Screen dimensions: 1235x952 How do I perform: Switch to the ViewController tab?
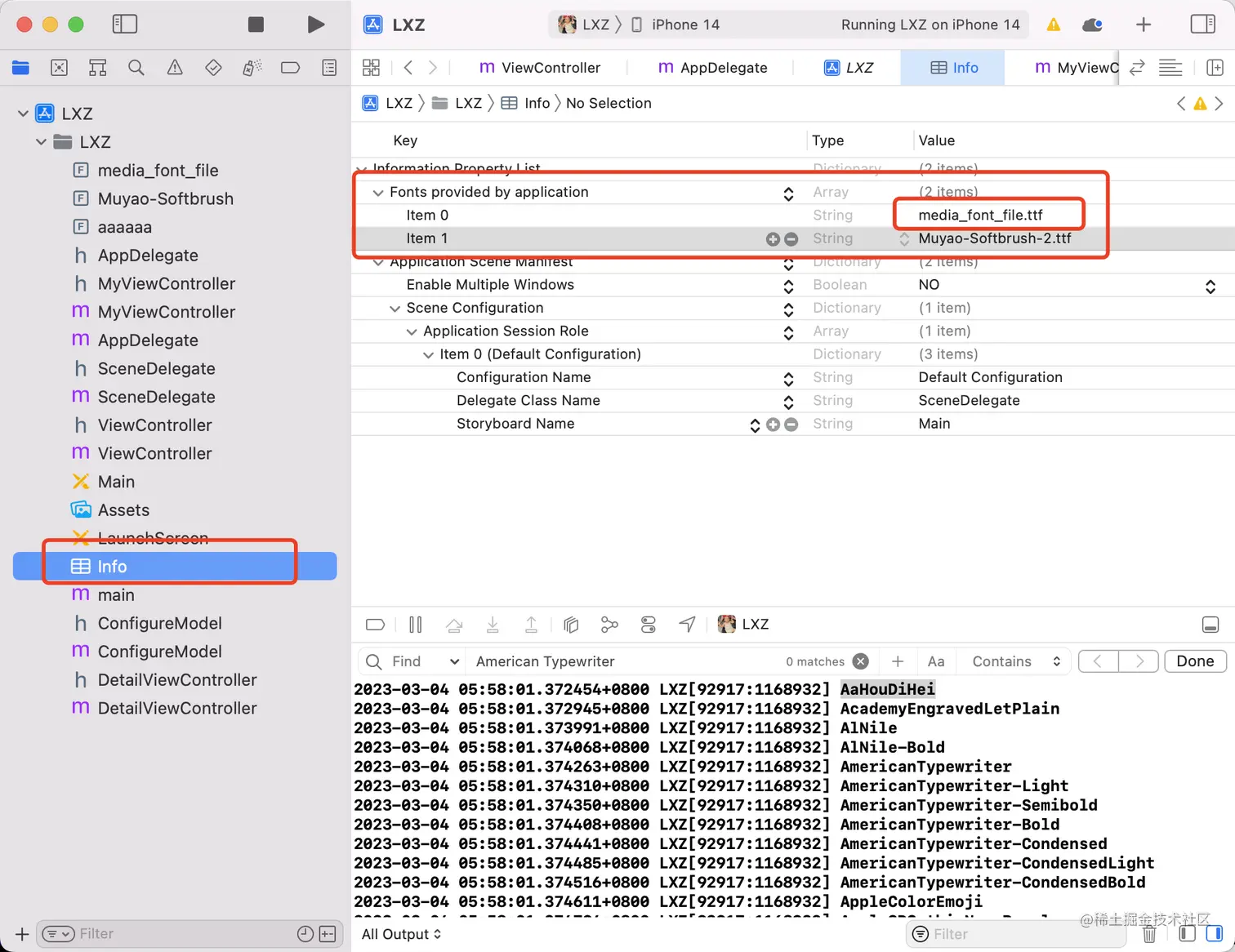coord(539,68)
